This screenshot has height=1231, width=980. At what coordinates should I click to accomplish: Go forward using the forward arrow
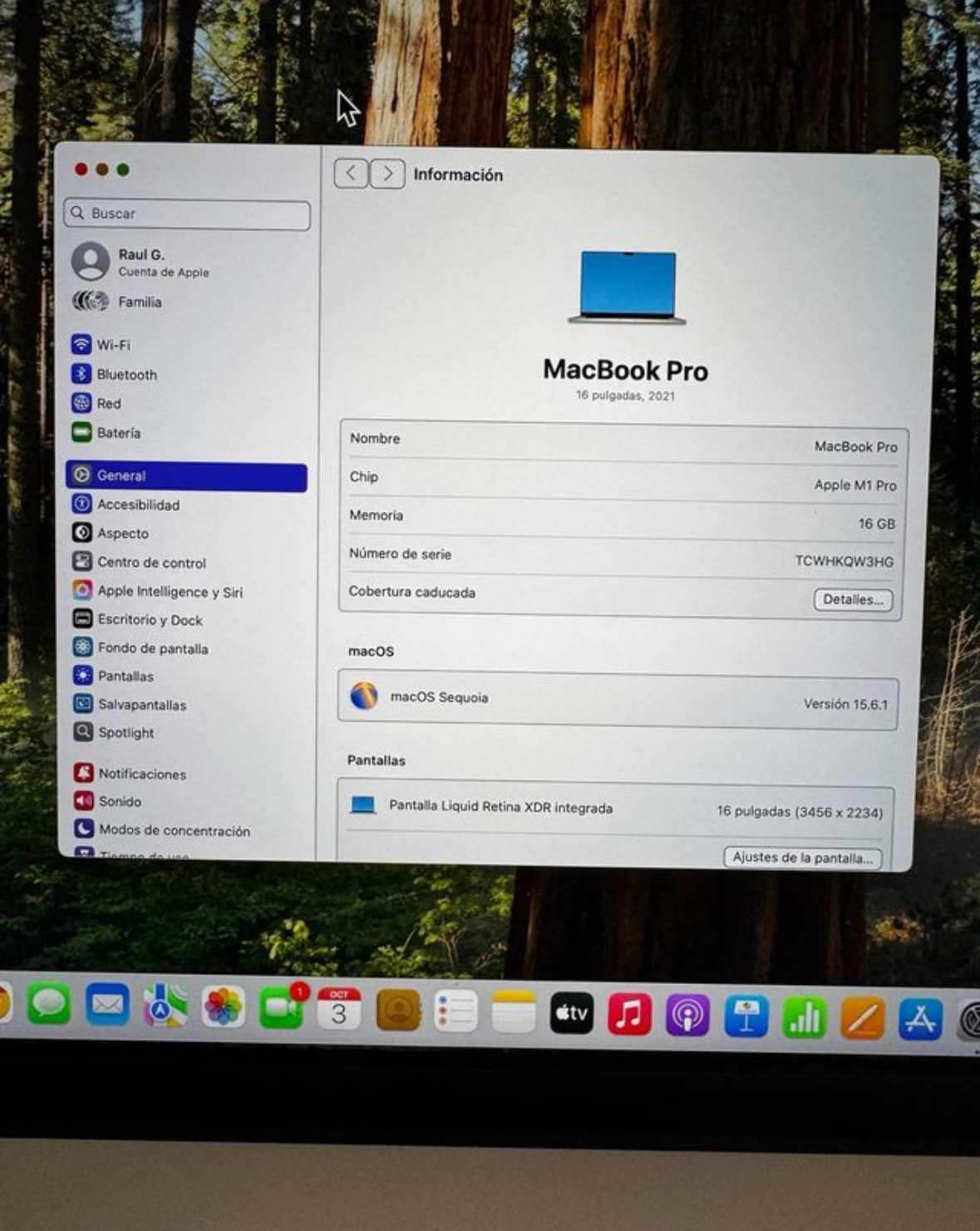387,174
